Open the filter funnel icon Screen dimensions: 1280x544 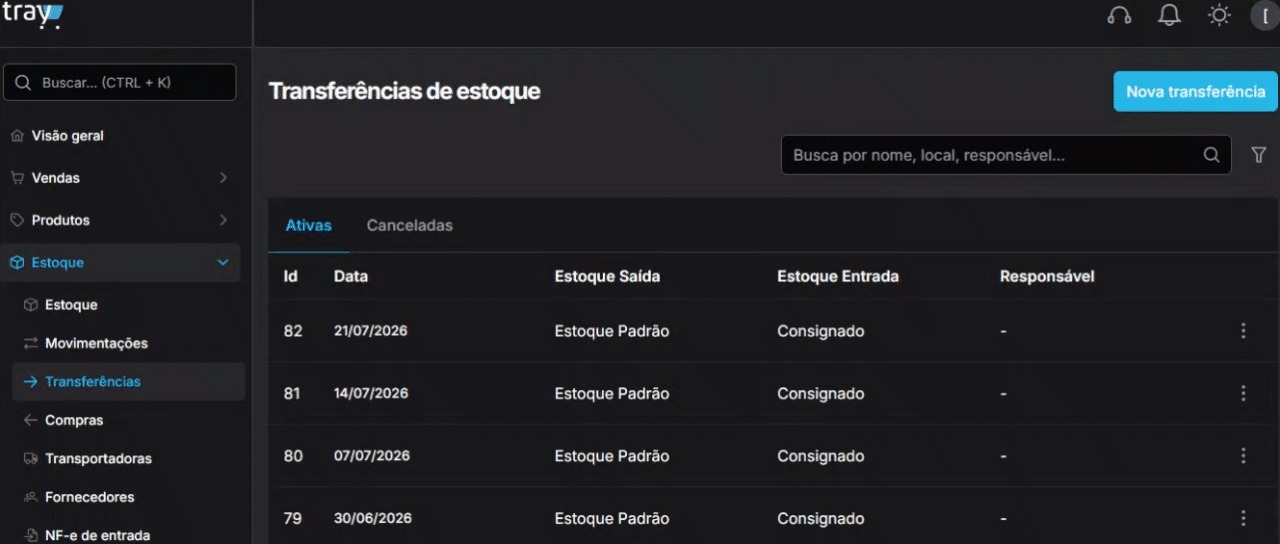(x=1259, y=155)
